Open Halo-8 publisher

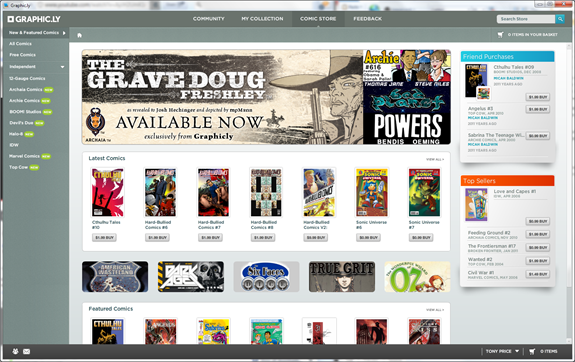click(16, 134)
